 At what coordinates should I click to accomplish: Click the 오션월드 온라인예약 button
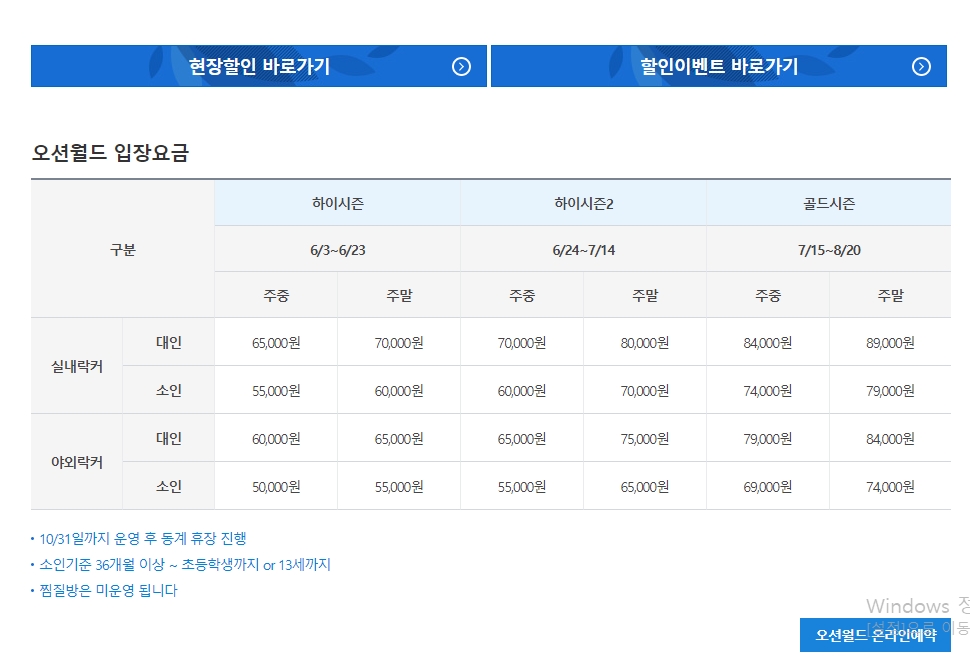875,635
